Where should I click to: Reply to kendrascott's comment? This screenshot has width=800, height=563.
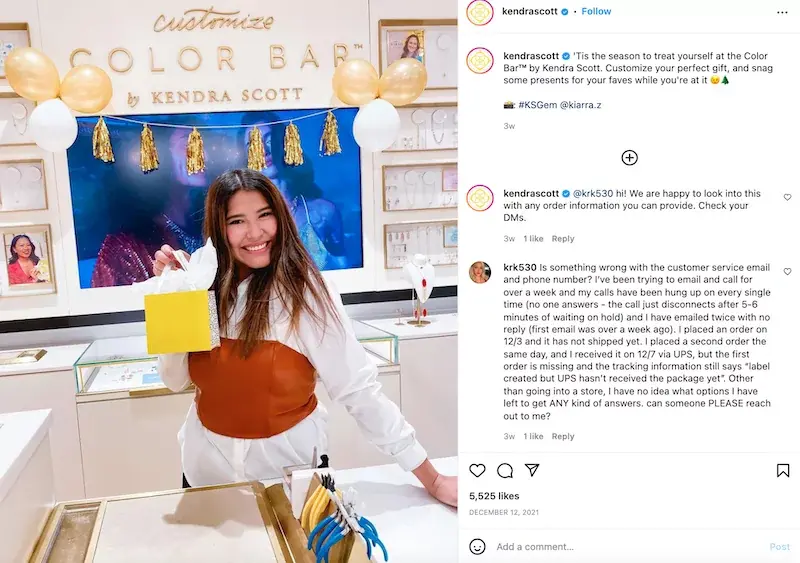[563, 238]
